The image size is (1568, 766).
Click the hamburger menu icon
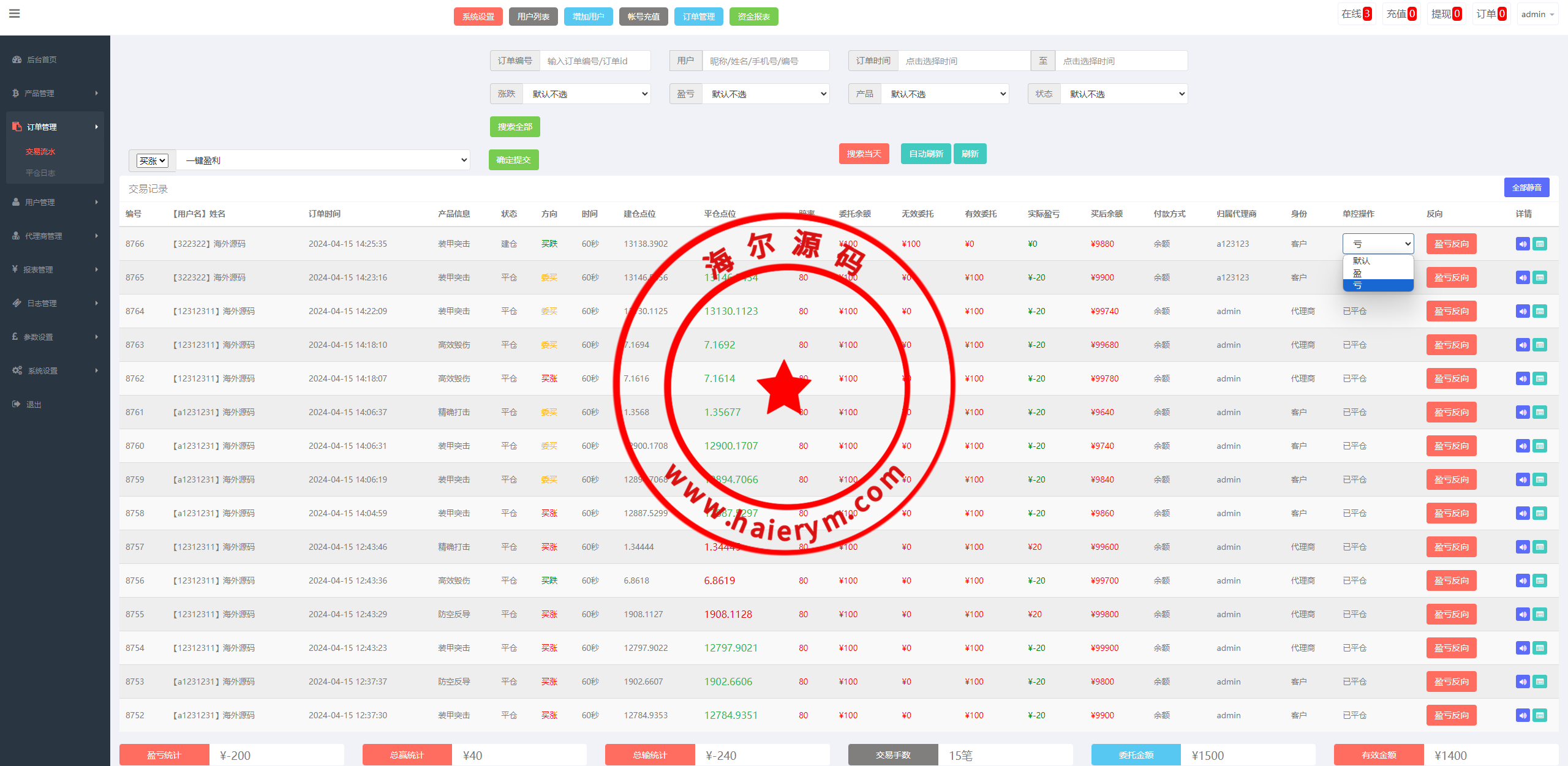tap(15, 13)
